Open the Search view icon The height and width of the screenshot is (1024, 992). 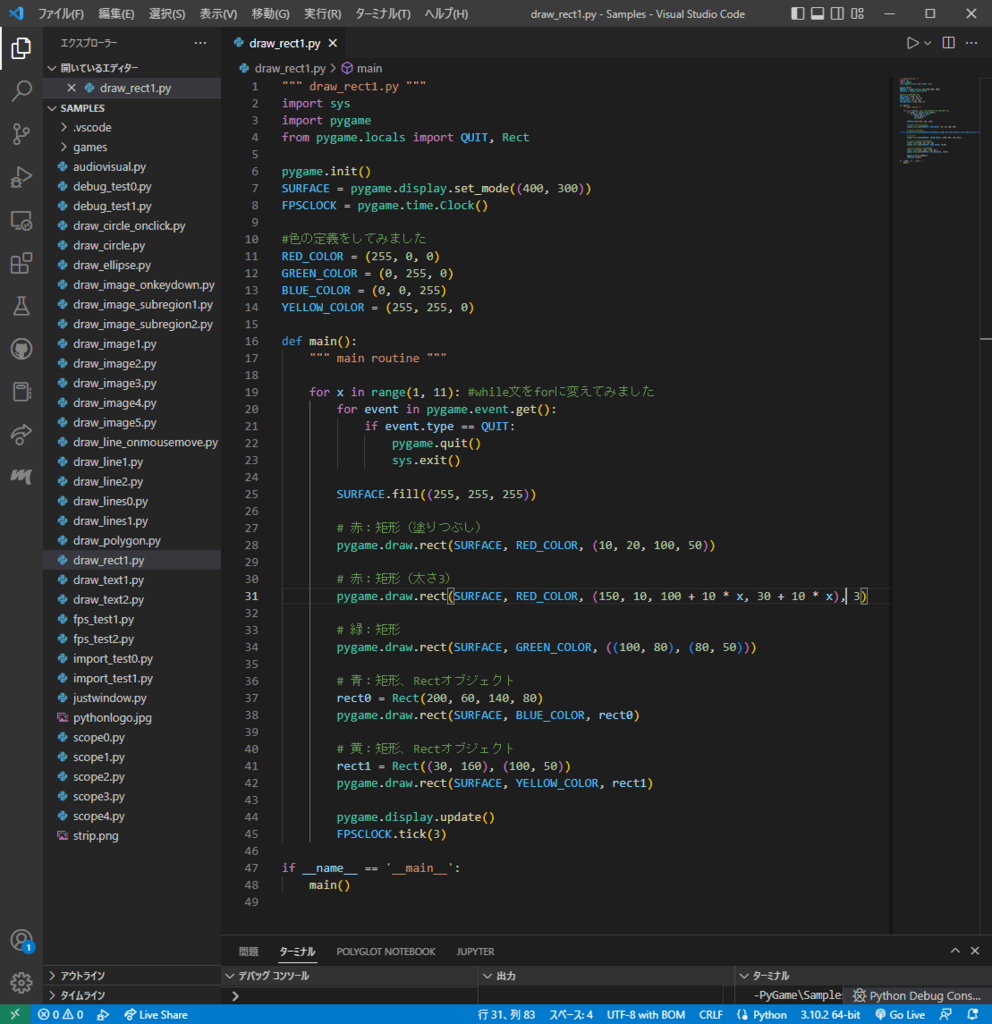(x=21, y=91)
